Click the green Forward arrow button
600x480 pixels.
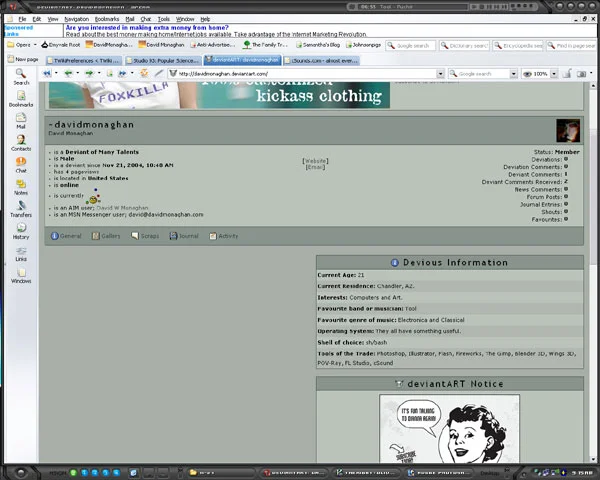point(90,73)
